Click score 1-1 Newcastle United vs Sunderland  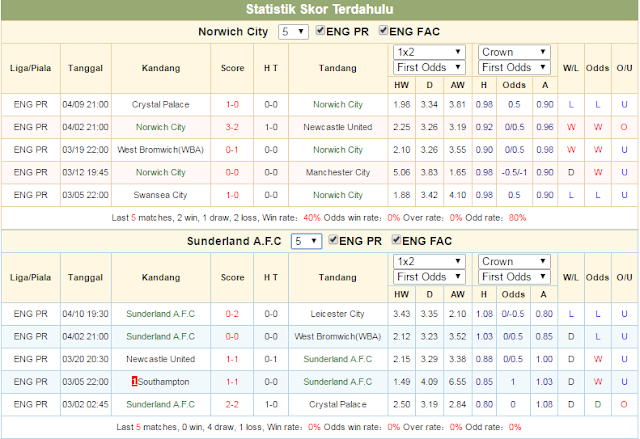[x=232, y=359]
